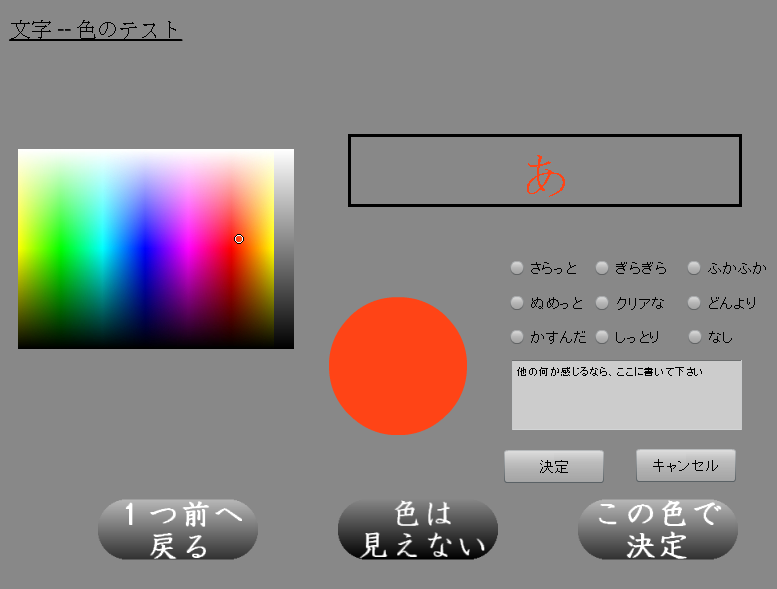Image resolution: width=777 pixels, height=589 pixels.
Task: Click the color picker hue-saturation field
Action: 146,249
